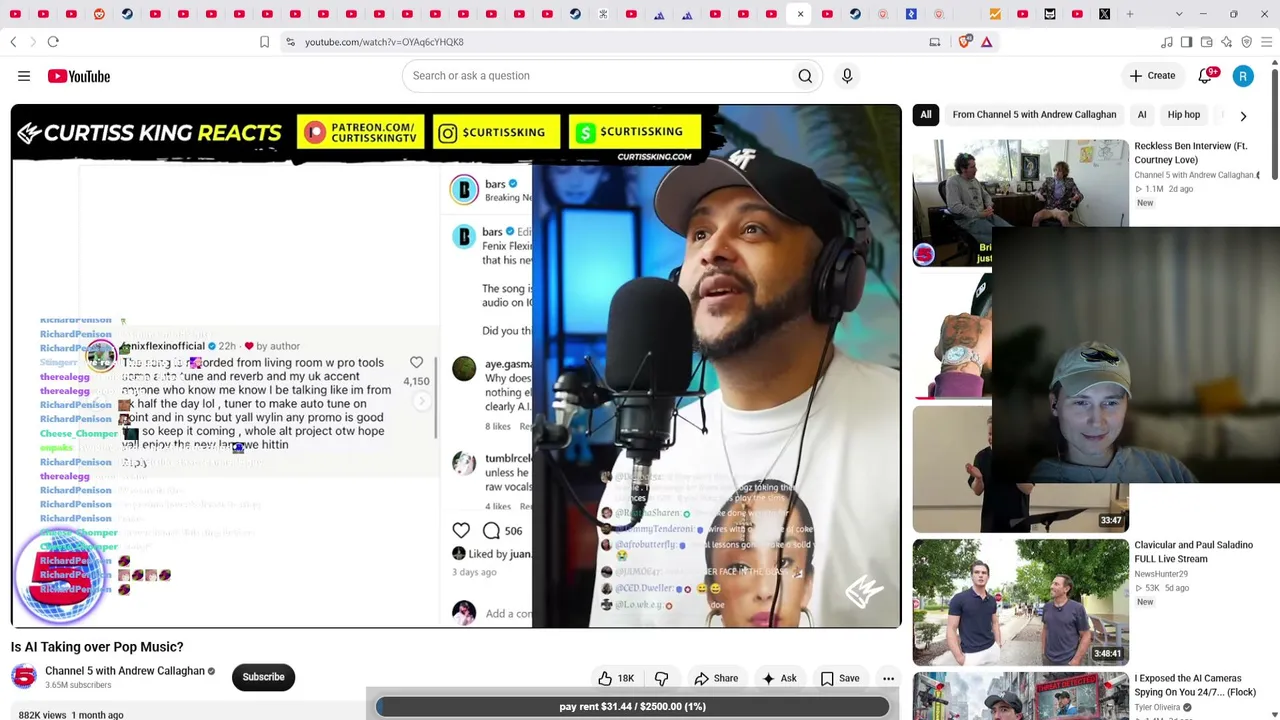The width and height of the screenshot is (1280, 720).
Task: Open Brave Shields lion icon
Action: click(964, 42)
